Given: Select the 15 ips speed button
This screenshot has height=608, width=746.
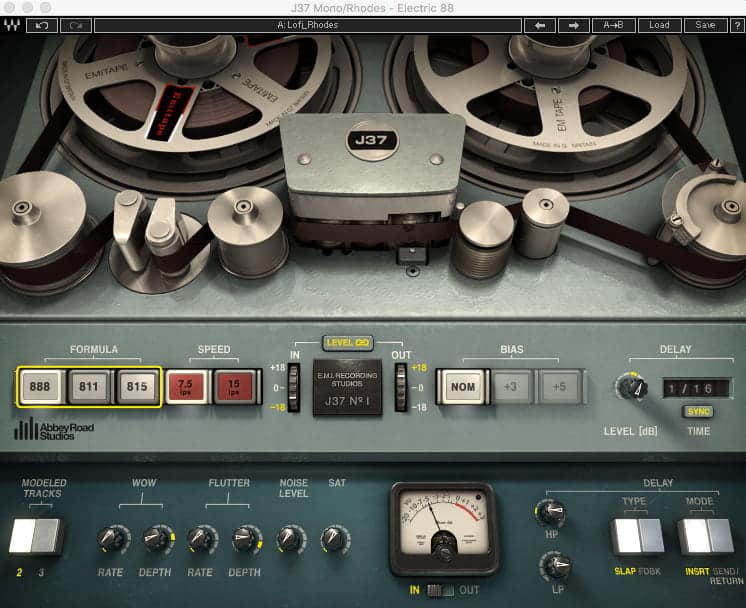Looking at the screenshot, I should tap(235, 386).
